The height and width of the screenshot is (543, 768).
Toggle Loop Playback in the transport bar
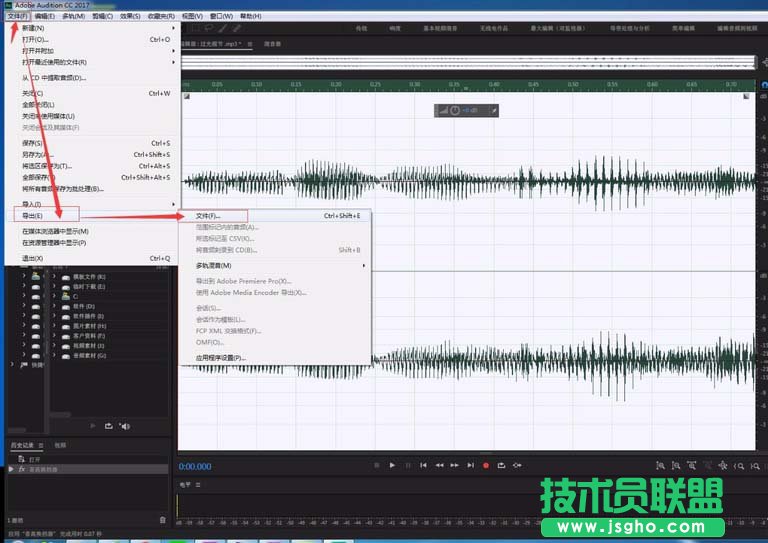(501, 465)
